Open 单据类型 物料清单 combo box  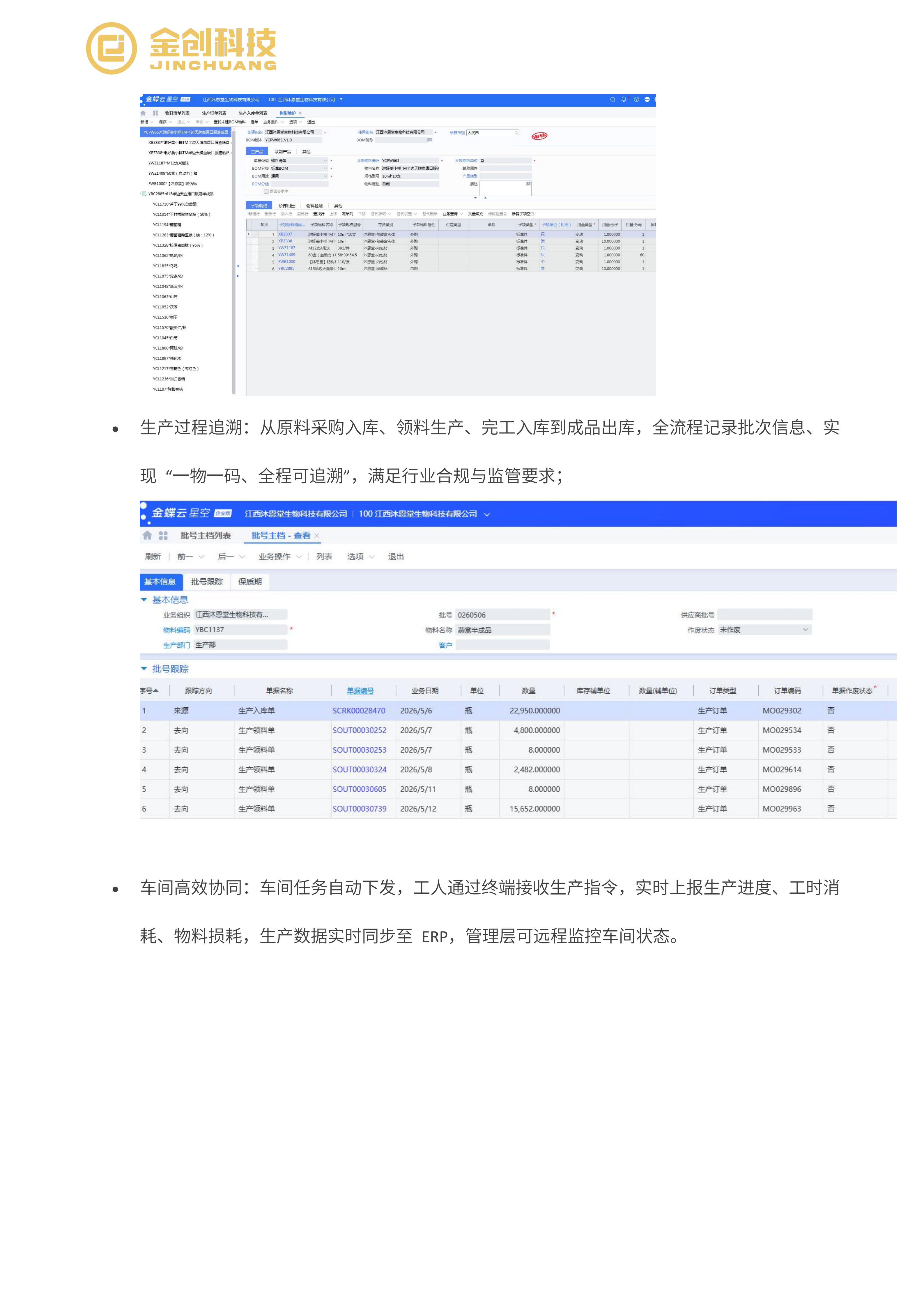[299, 161]
